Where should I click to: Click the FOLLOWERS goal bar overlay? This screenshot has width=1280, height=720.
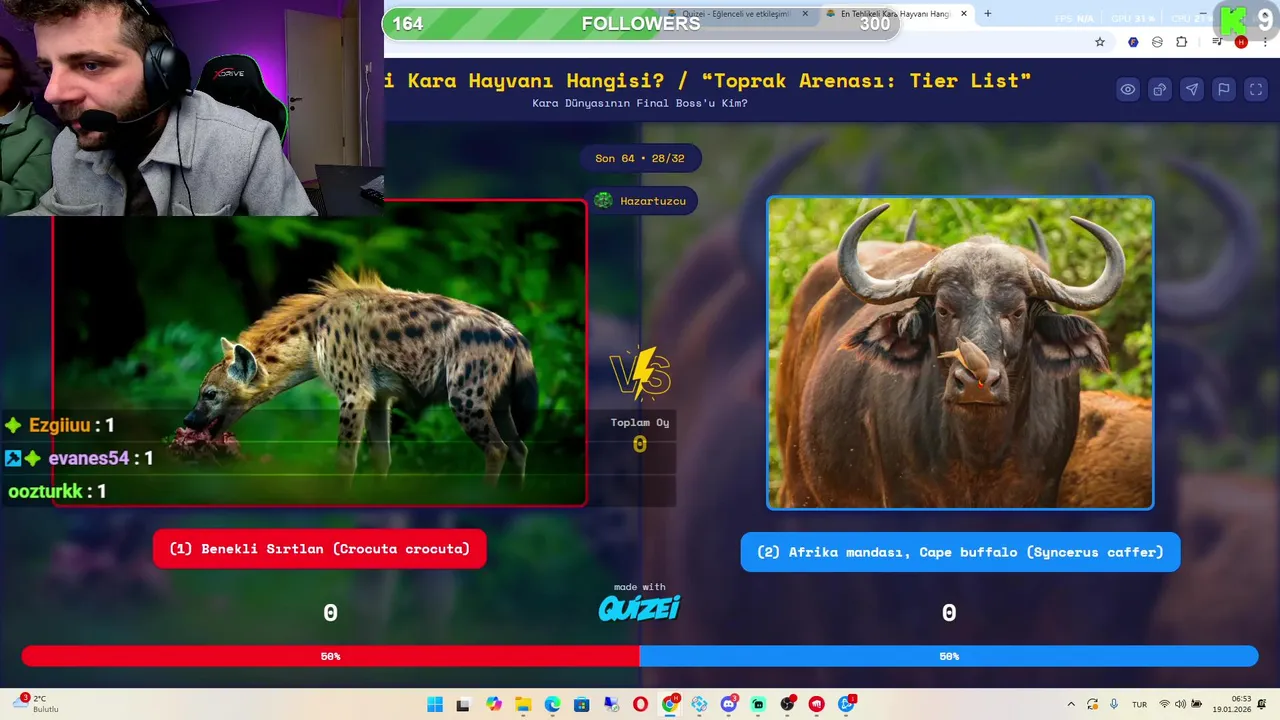point(641,24)
